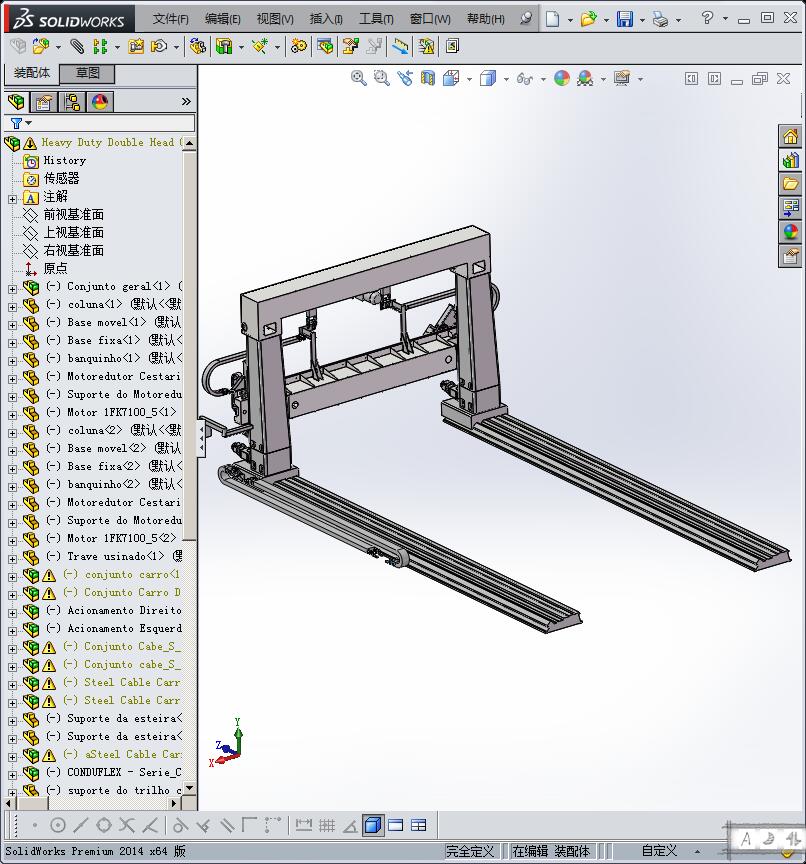Open Appearances color-ball icon in task pane

[x=790, y=232]
